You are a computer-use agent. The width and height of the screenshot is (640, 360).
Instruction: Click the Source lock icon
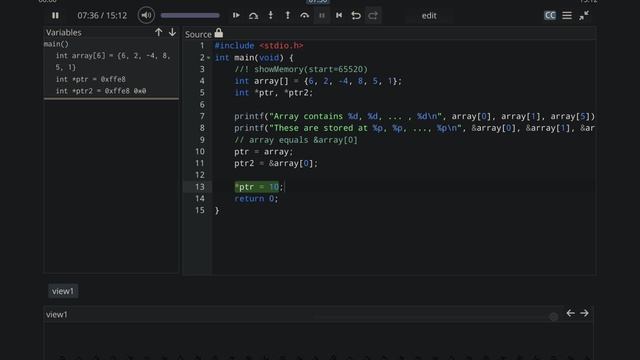coord(219,33)
